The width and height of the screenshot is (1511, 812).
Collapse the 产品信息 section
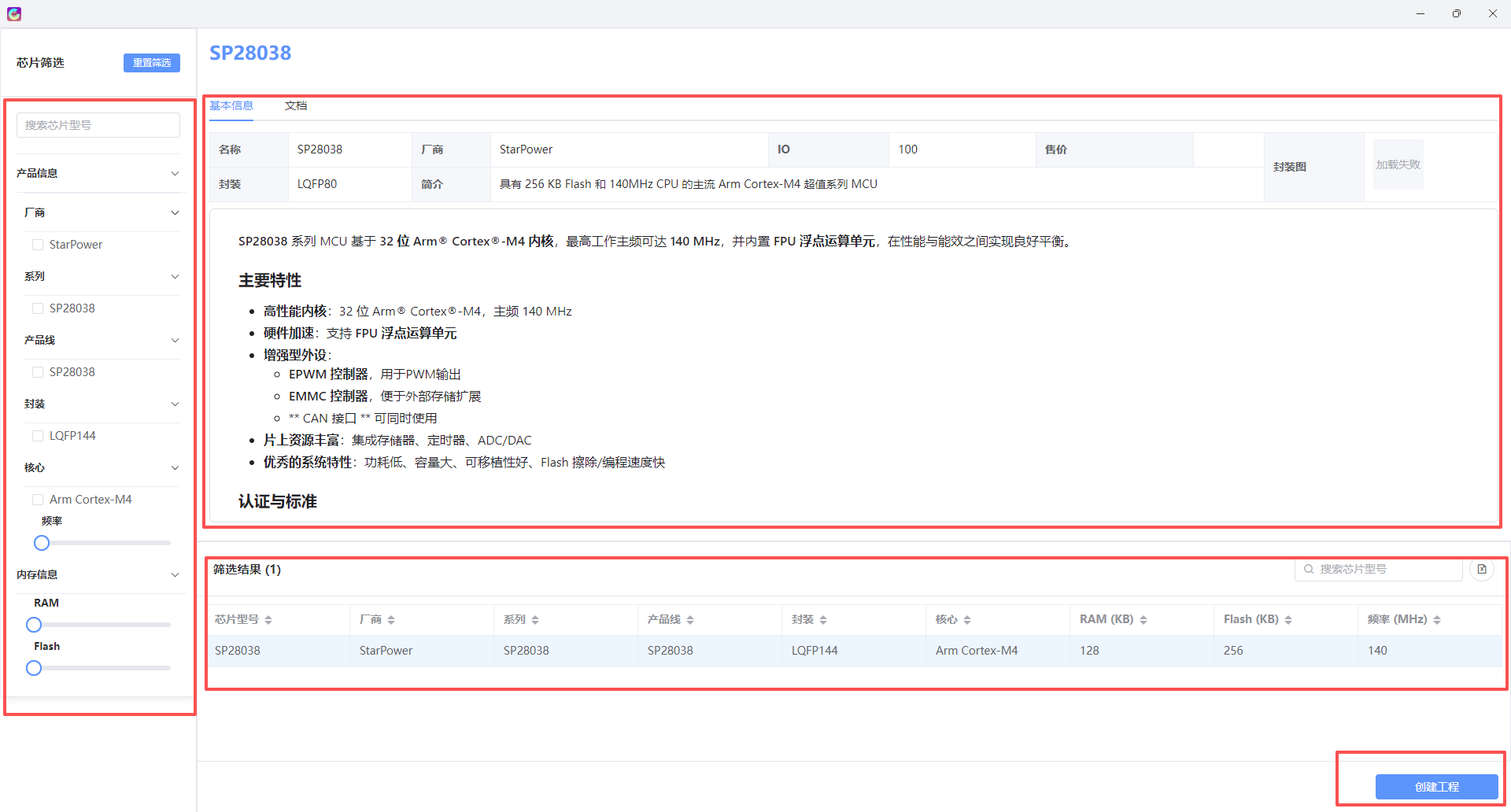pos(175,174)
